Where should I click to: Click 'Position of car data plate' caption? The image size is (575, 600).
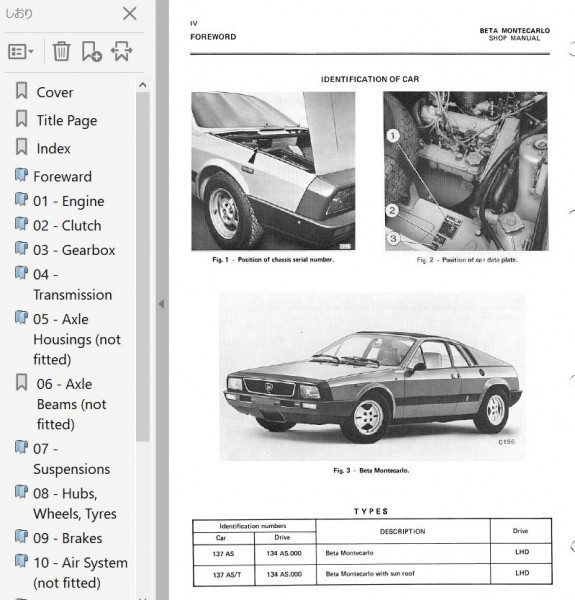click(480, 260)
